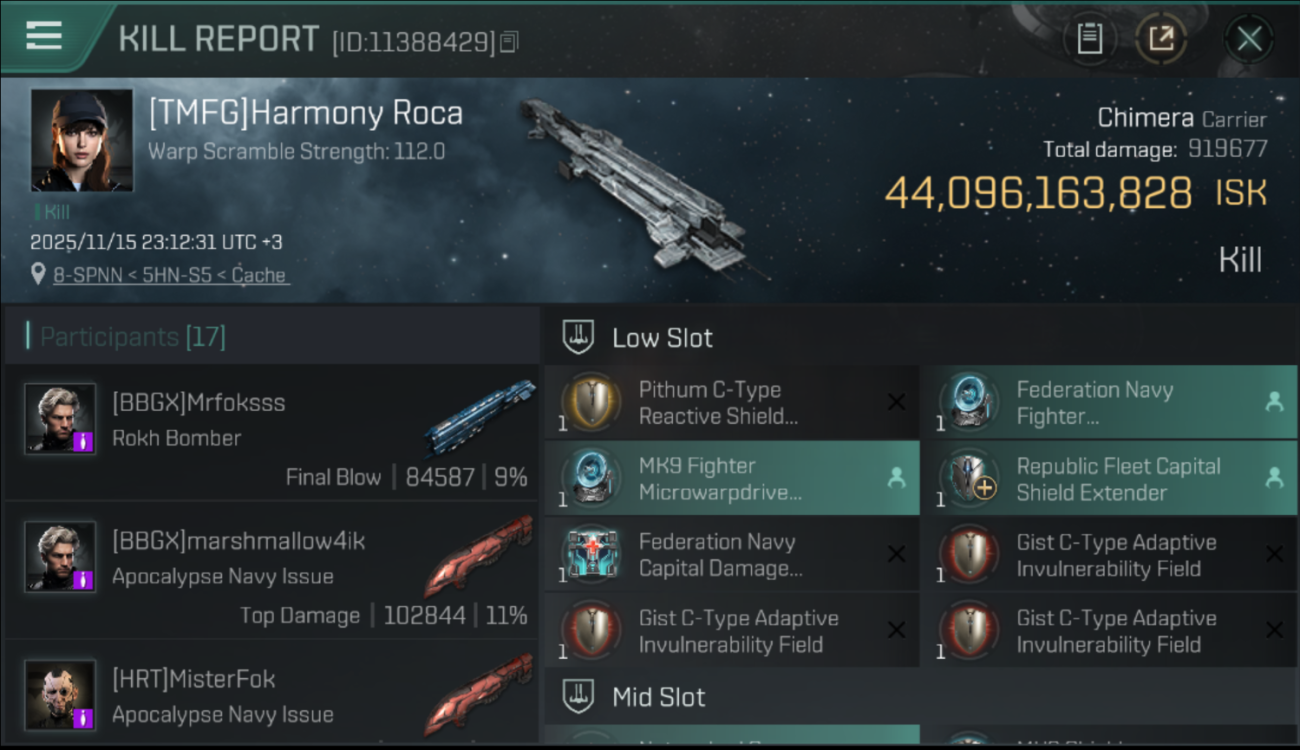Open the 8-SPNN location link
The height and width of the screenshot is (750, 1300).
pos(170,275)
